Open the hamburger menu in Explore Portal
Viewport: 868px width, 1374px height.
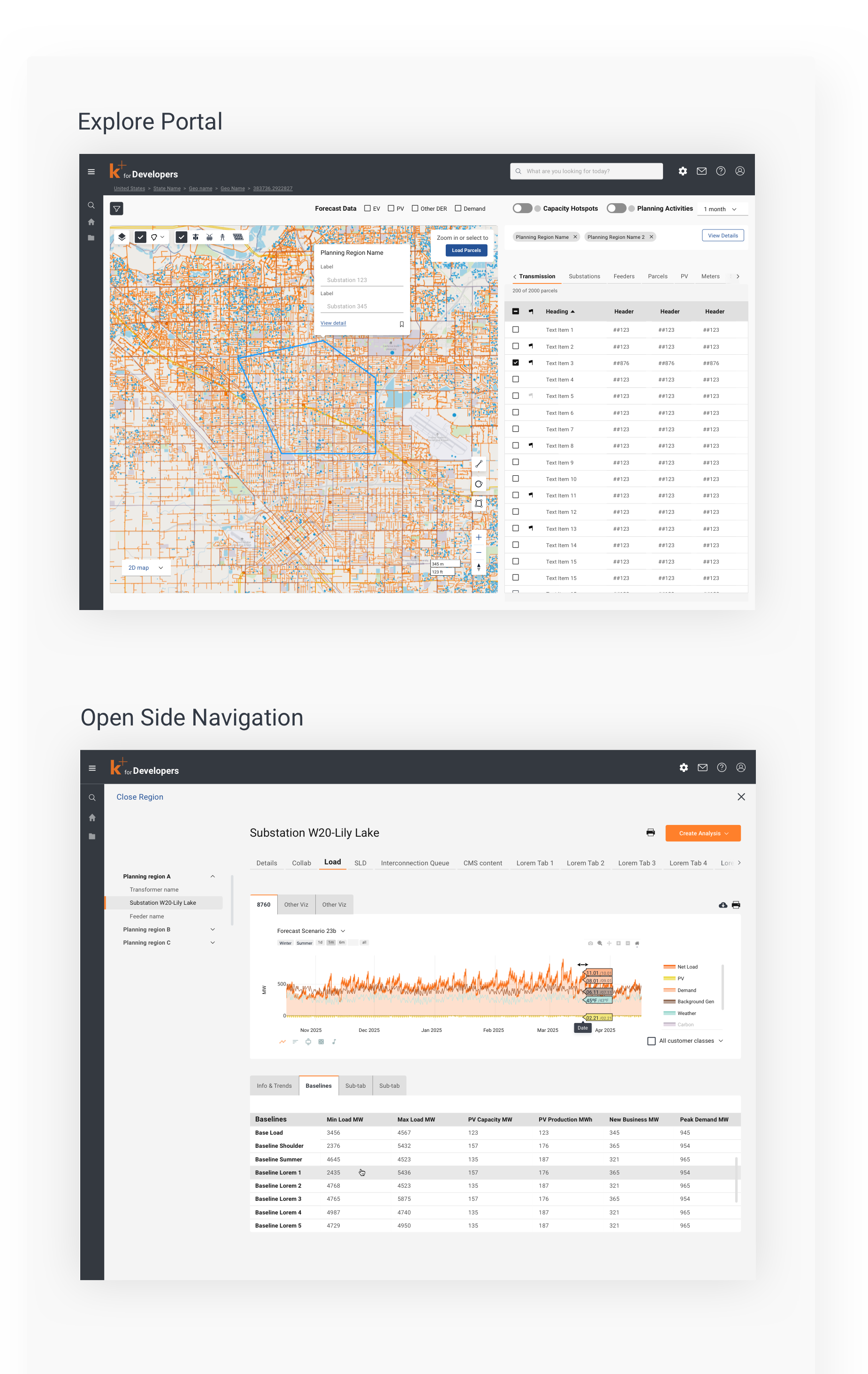point(91,172)
